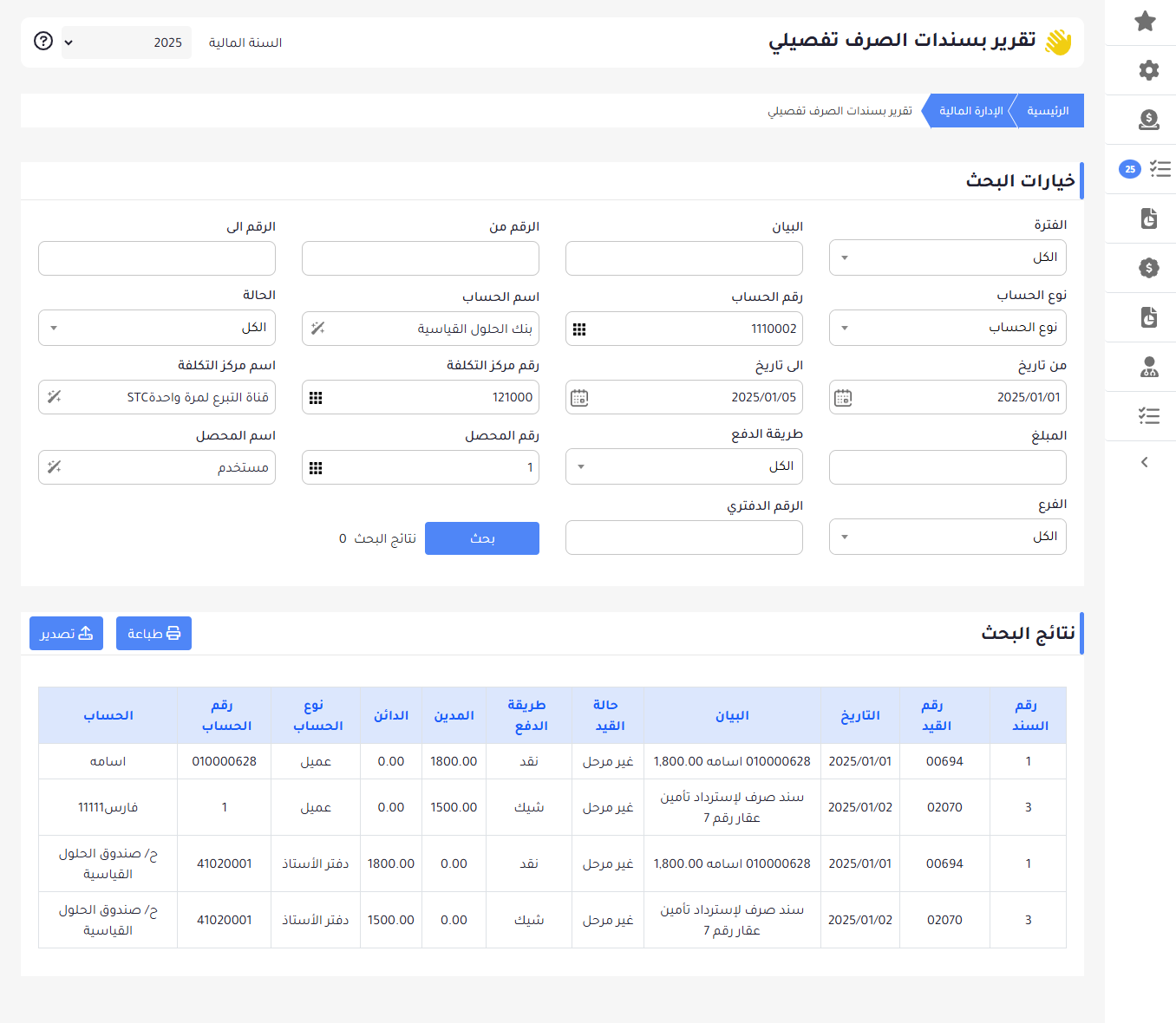Click 'التاريخ' column header

[860, 715]
